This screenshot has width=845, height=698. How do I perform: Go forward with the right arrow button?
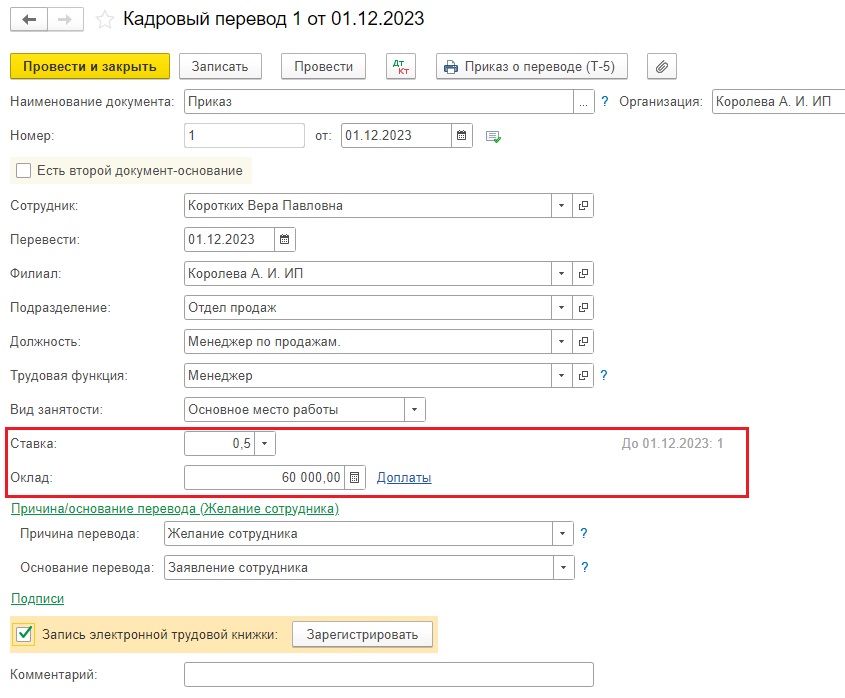click(x=65, y=20)
